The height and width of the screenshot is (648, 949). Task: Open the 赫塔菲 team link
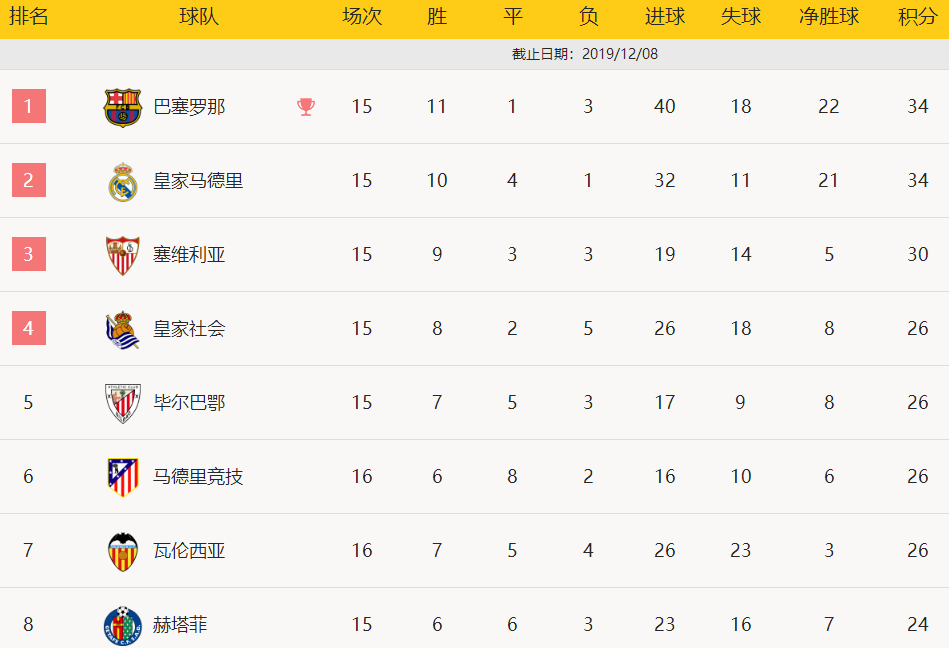coord(180,624)
